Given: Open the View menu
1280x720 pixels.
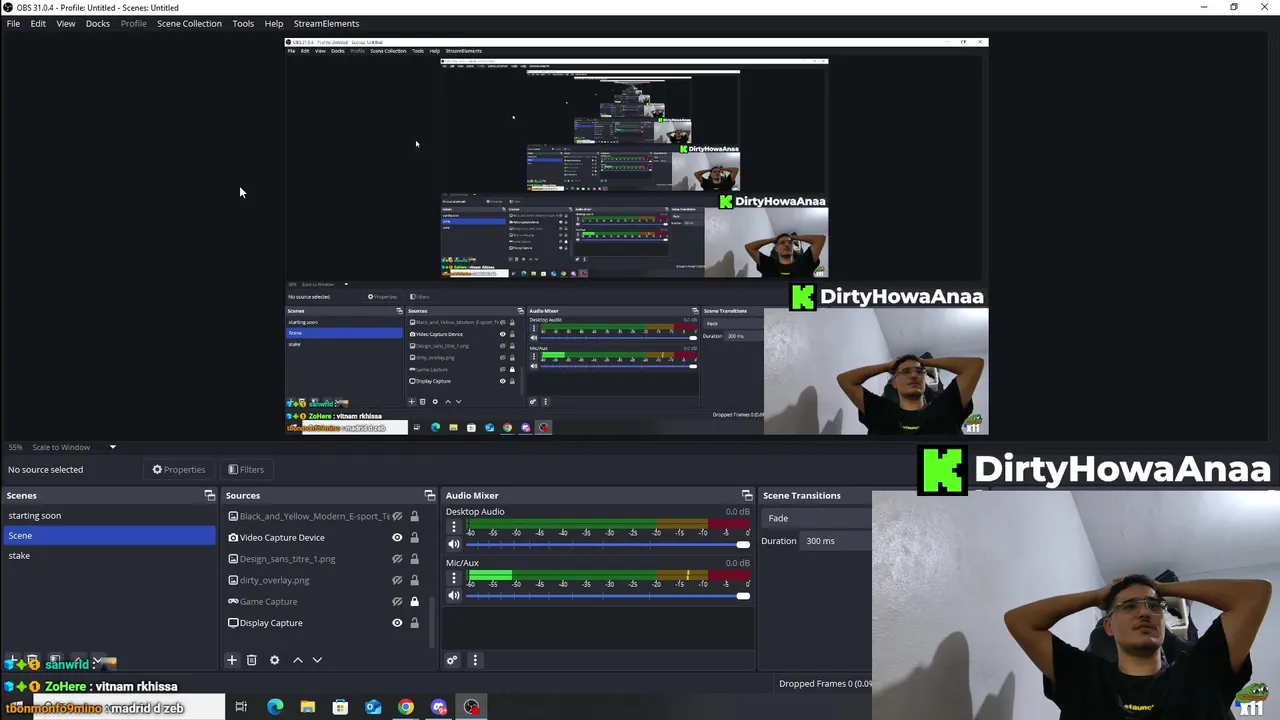Looking at the screenshot, I should tap(66, 23).
